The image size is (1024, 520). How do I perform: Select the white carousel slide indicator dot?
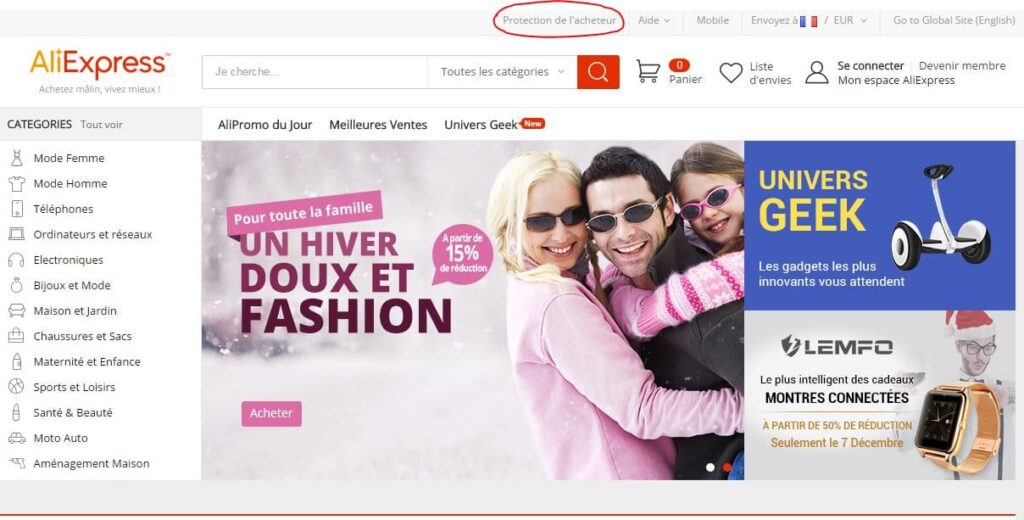coord(711,467)
